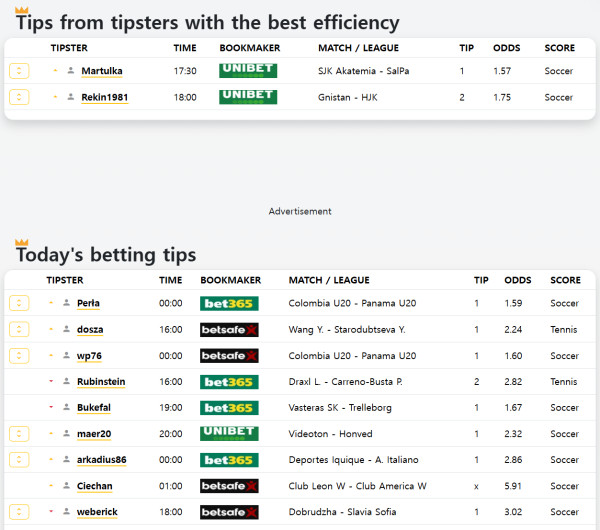Open the wp76 tipster profile

tap(89, 356)
